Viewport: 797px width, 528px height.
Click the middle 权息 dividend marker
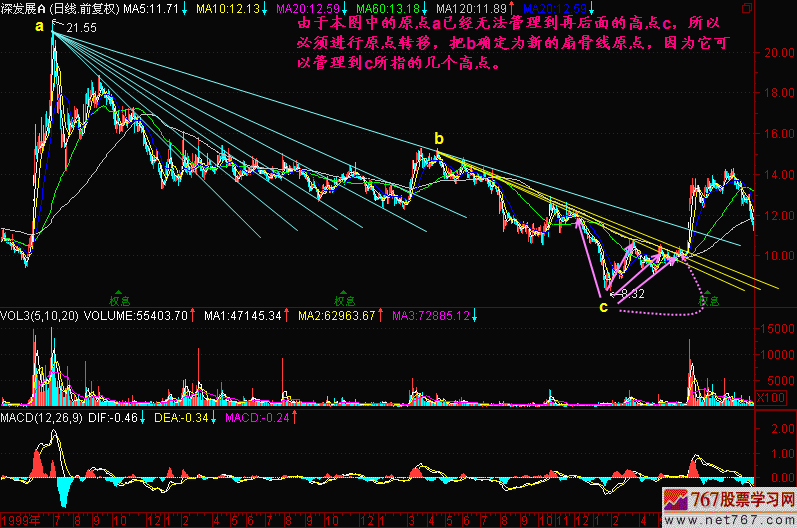[345, 298]
